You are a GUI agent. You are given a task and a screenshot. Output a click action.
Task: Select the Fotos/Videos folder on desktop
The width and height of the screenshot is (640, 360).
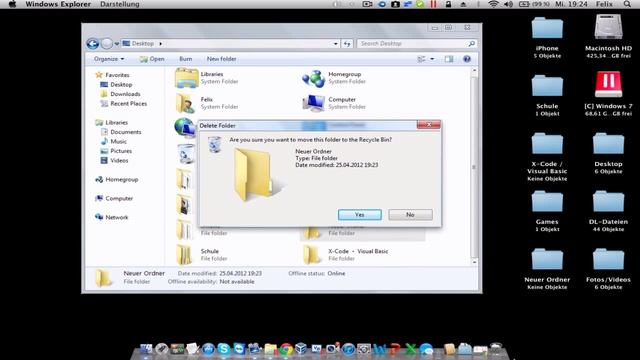pyautogui.click(x=608, y=260)
